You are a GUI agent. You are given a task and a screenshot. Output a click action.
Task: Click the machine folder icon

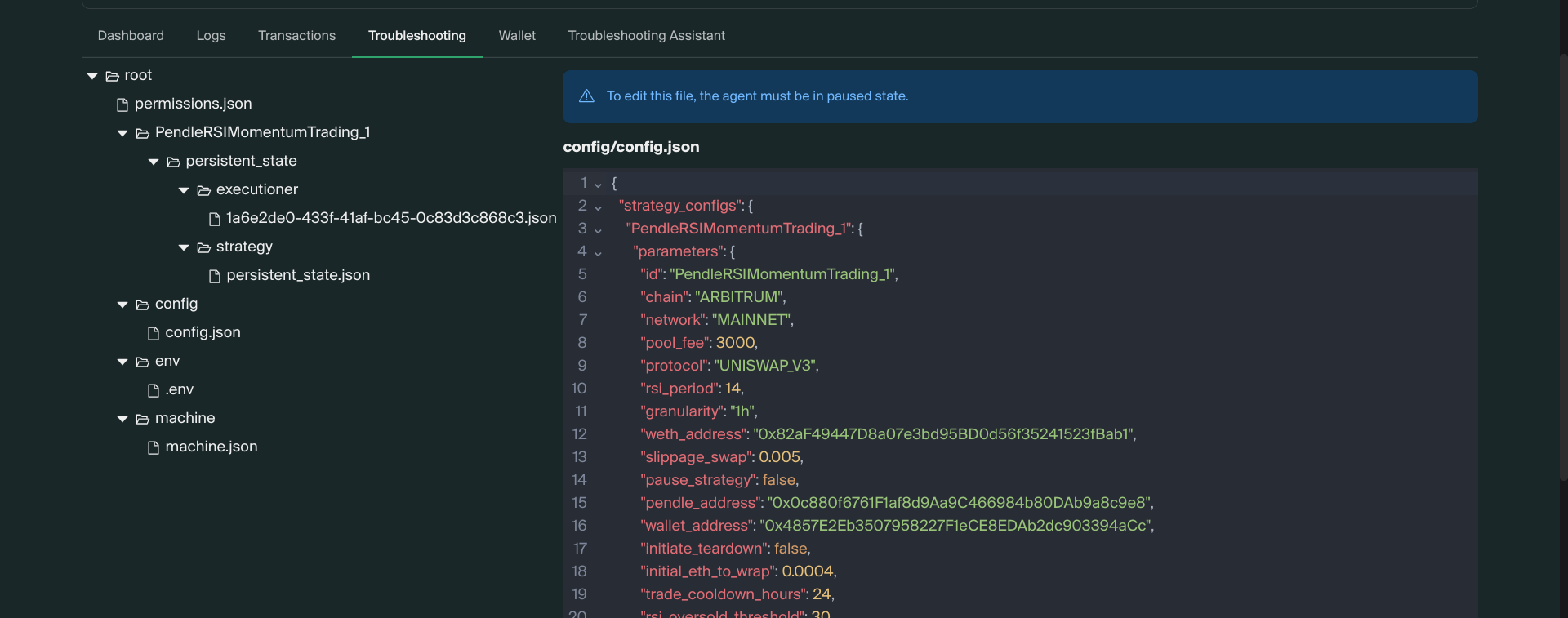[142, 419]
